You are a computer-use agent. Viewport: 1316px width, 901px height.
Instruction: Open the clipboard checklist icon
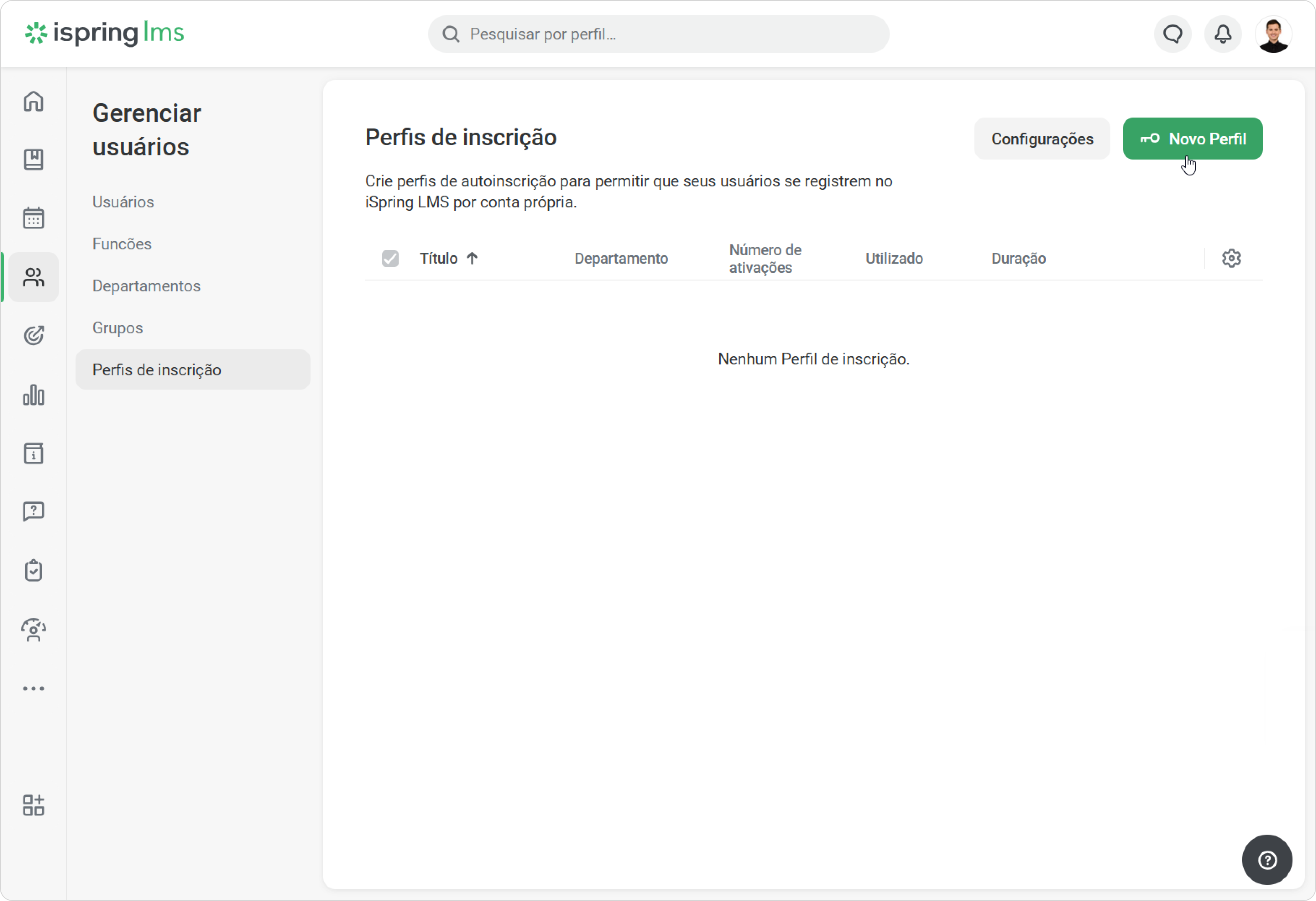pos(34,571)
